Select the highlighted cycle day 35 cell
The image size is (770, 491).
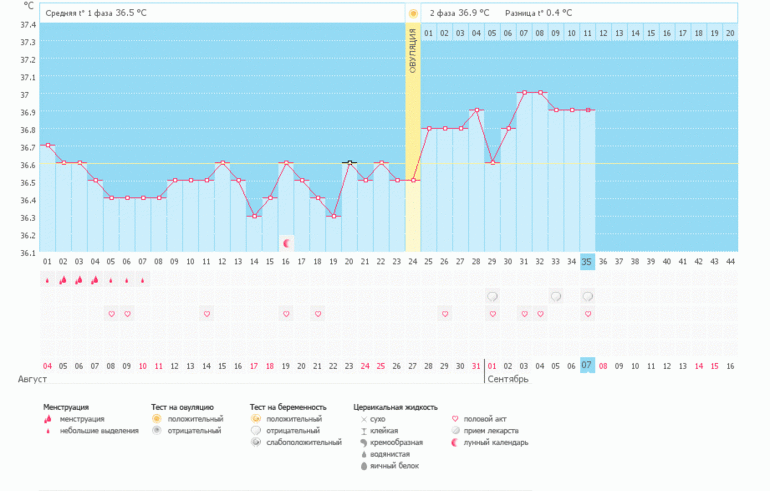click(588, 261)
